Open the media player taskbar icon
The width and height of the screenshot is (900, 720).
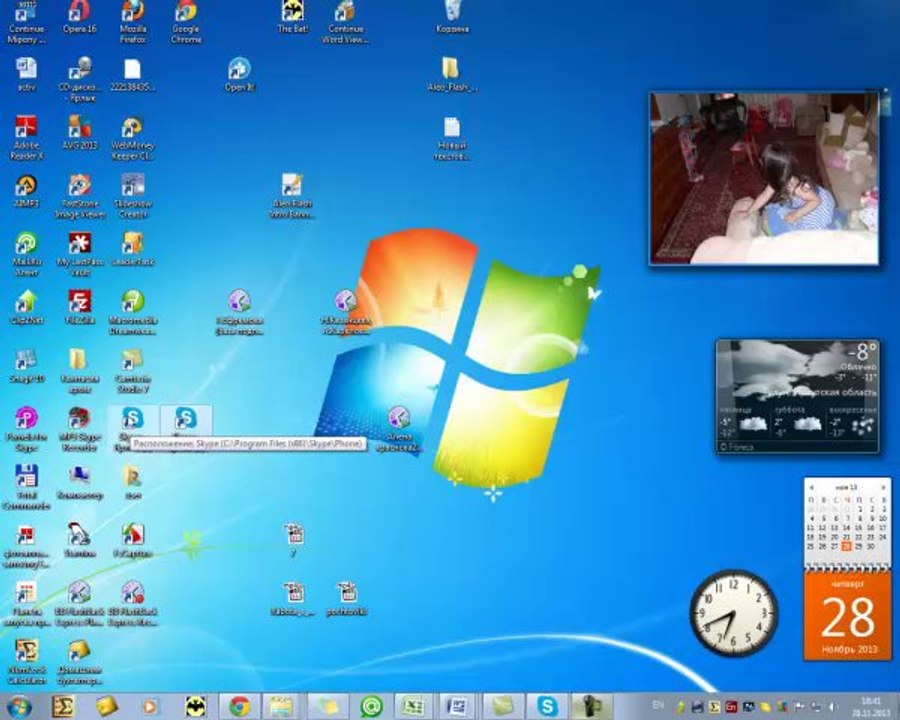(150, 706)
